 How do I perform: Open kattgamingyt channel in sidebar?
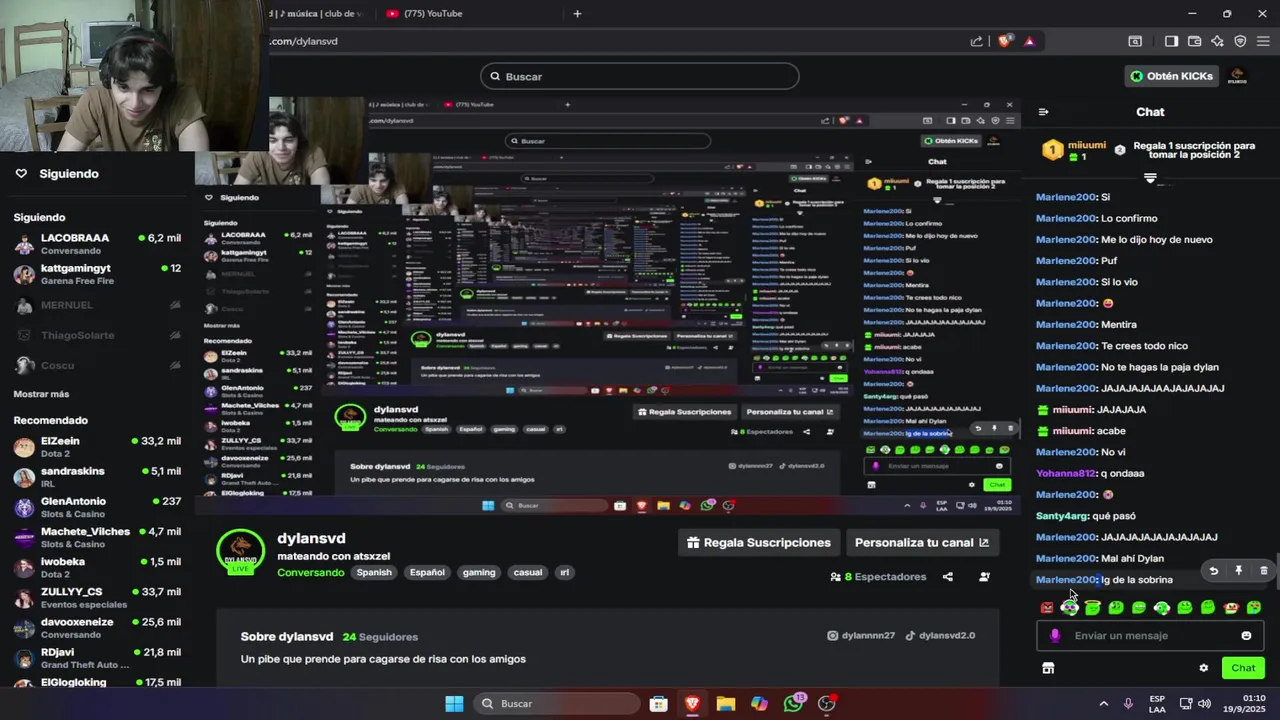[x=97, y=274]
